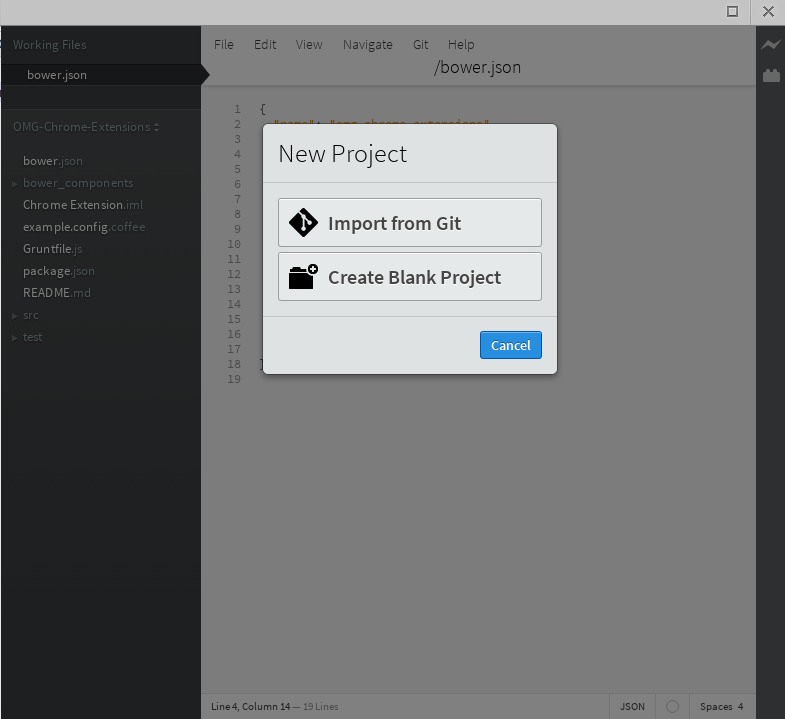Open the Git menu

tap(420, 44)
